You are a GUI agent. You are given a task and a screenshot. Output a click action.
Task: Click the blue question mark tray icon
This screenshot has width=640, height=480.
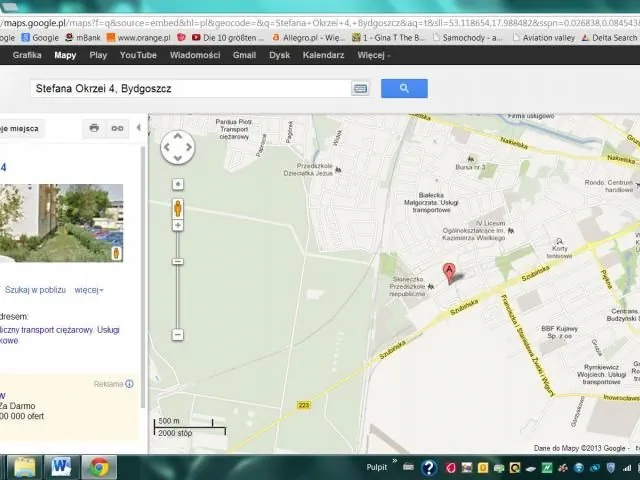tap(429, 468)
